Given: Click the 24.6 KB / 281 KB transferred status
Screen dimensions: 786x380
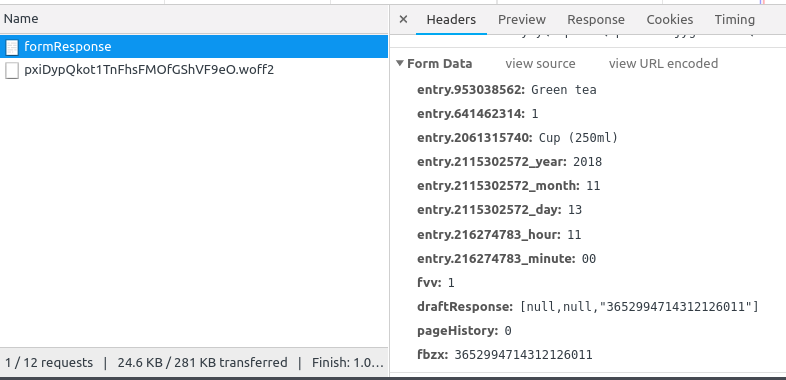Looking at the screenshot, I should point(203,362).
